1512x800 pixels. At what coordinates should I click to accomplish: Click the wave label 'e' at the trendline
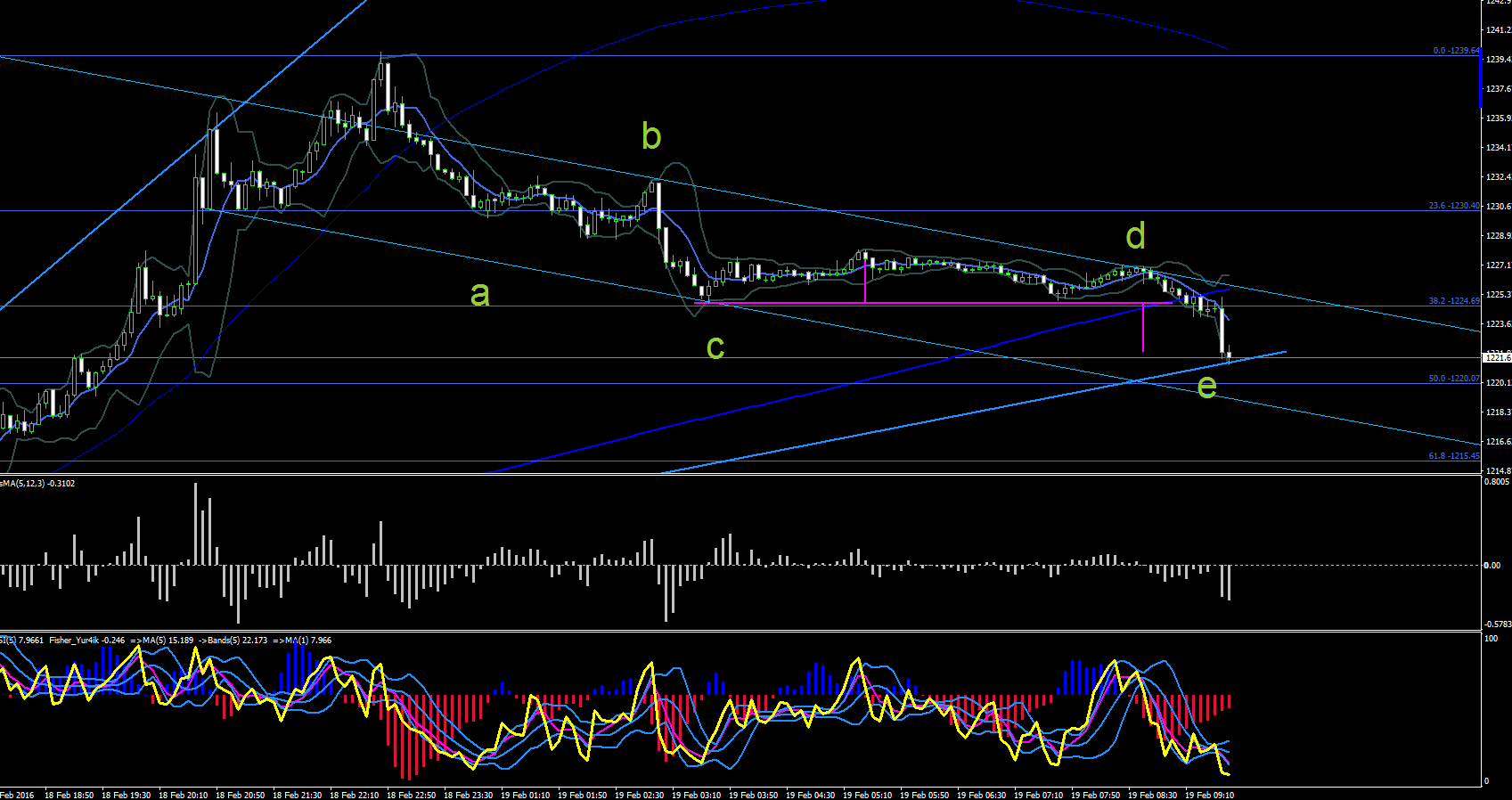(x=1206, y=387)
